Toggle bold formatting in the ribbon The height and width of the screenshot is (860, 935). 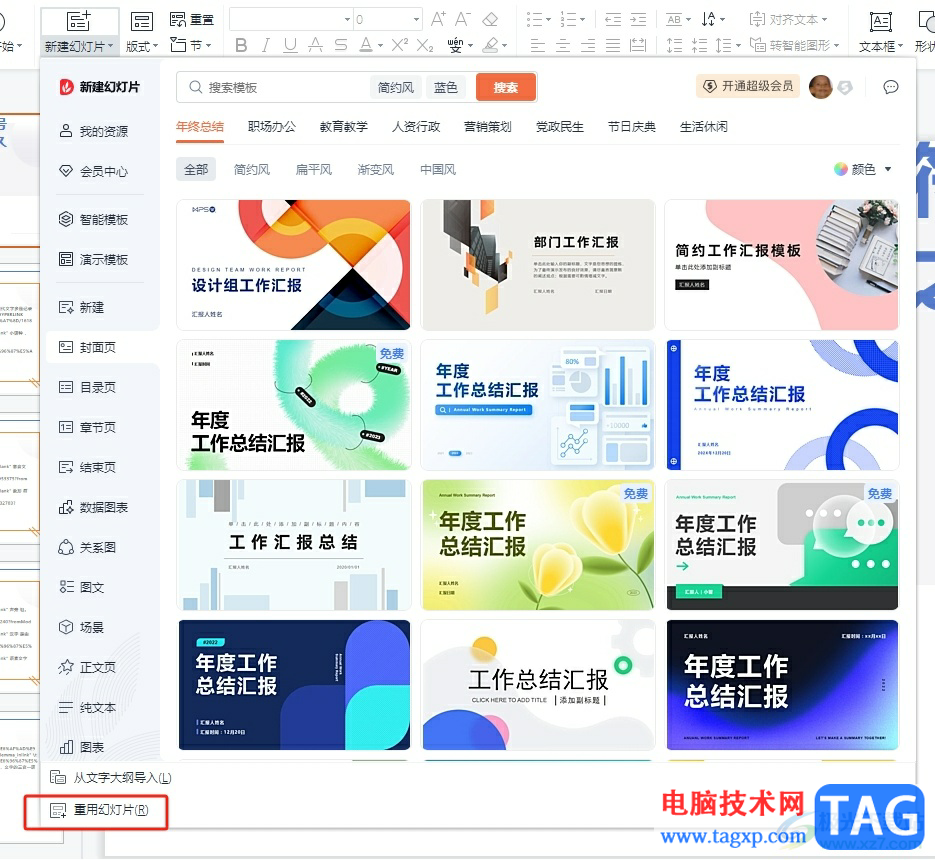pos(241,45)
